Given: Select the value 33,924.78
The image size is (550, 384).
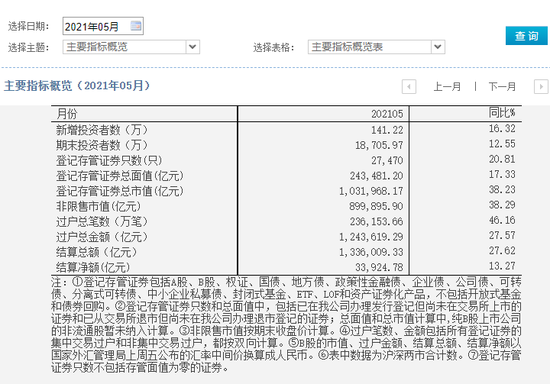Looking at the screenshot, I should click(x=379, y=268).
